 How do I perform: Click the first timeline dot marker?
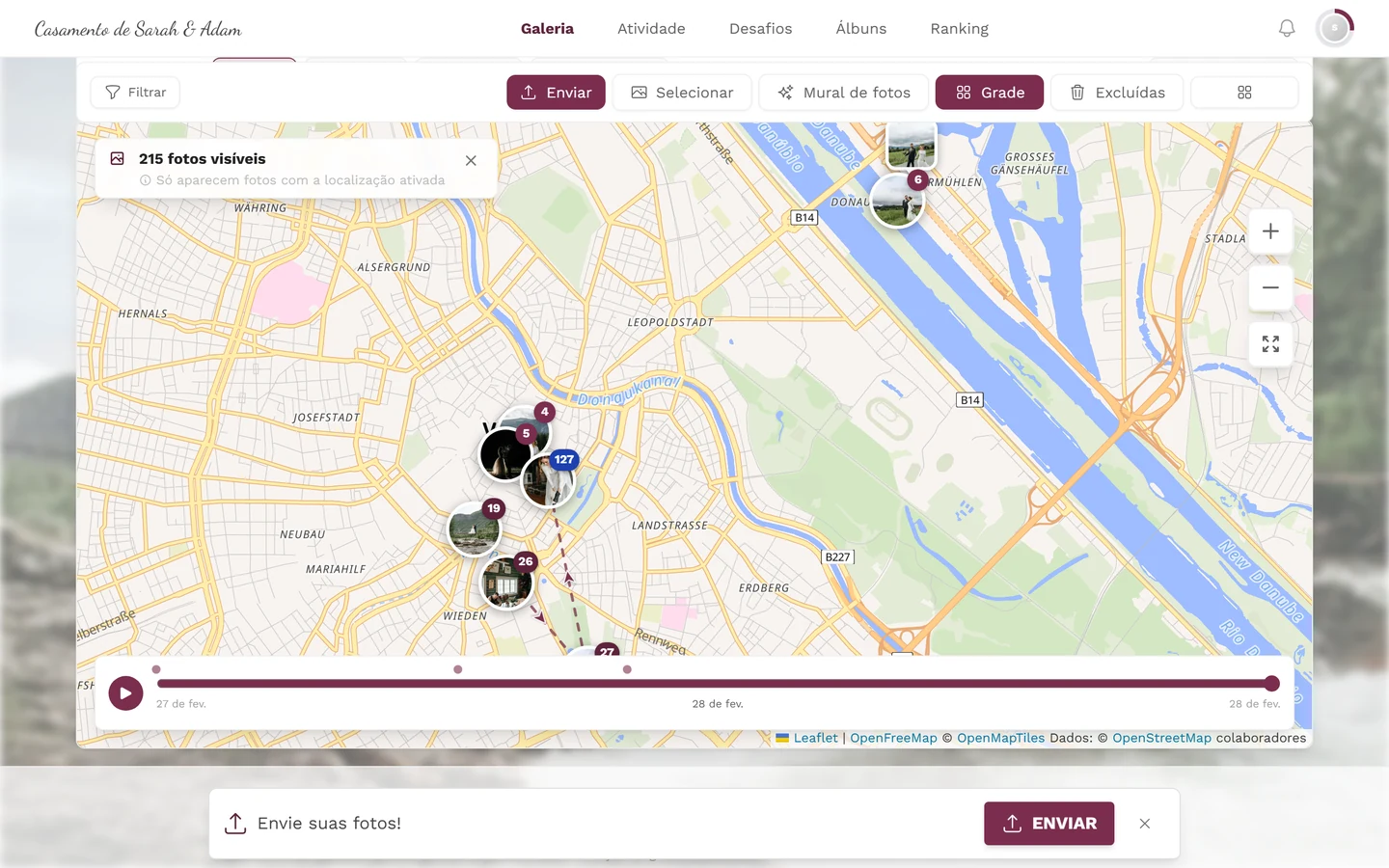tap(156, 669)
